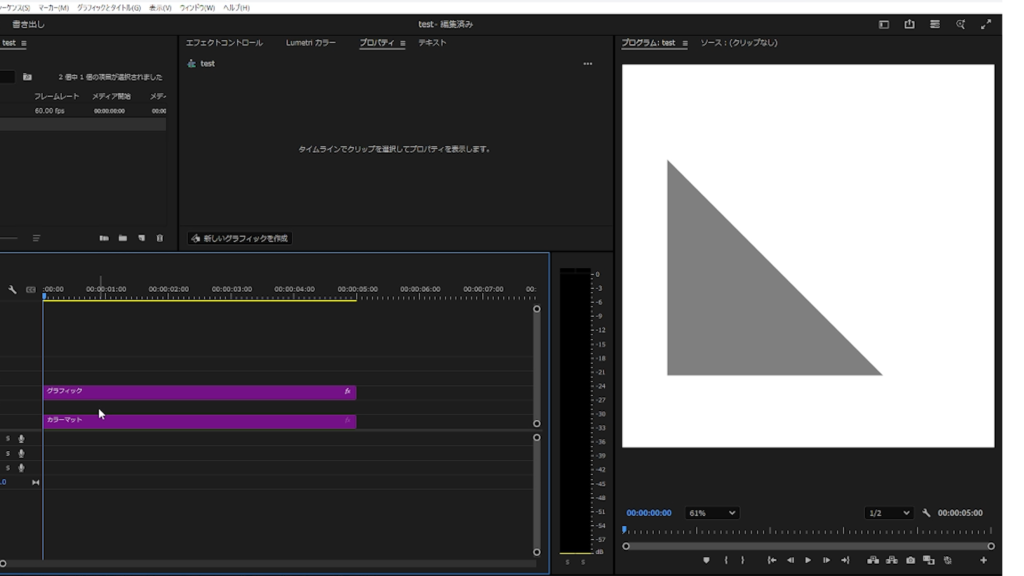Screen dimensions: 1024x576
Task: Step back one frame
Action: pyautogui.click(x=790, y=560)
